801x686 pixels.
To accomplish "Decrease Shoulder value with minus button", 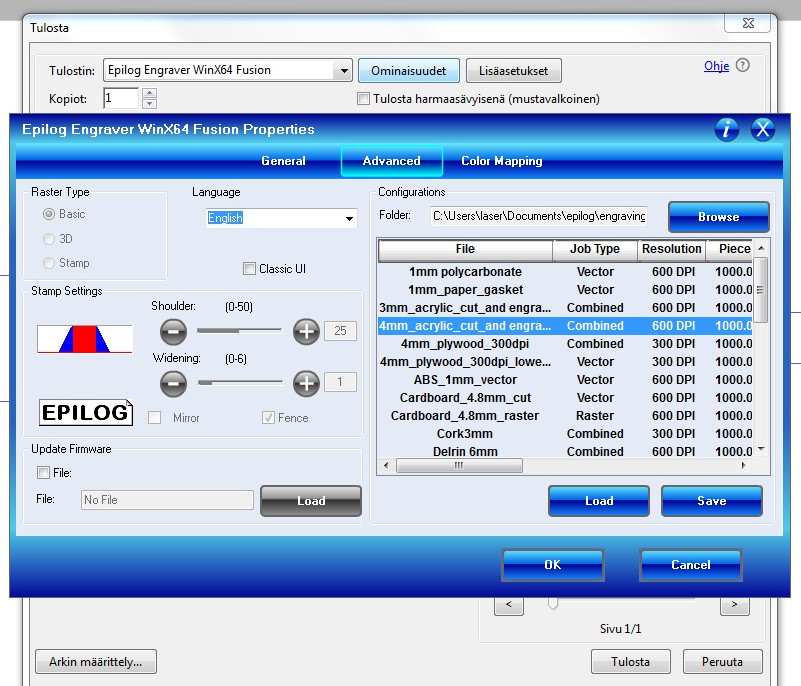I will pyautogui.click(x=173, y=332).
